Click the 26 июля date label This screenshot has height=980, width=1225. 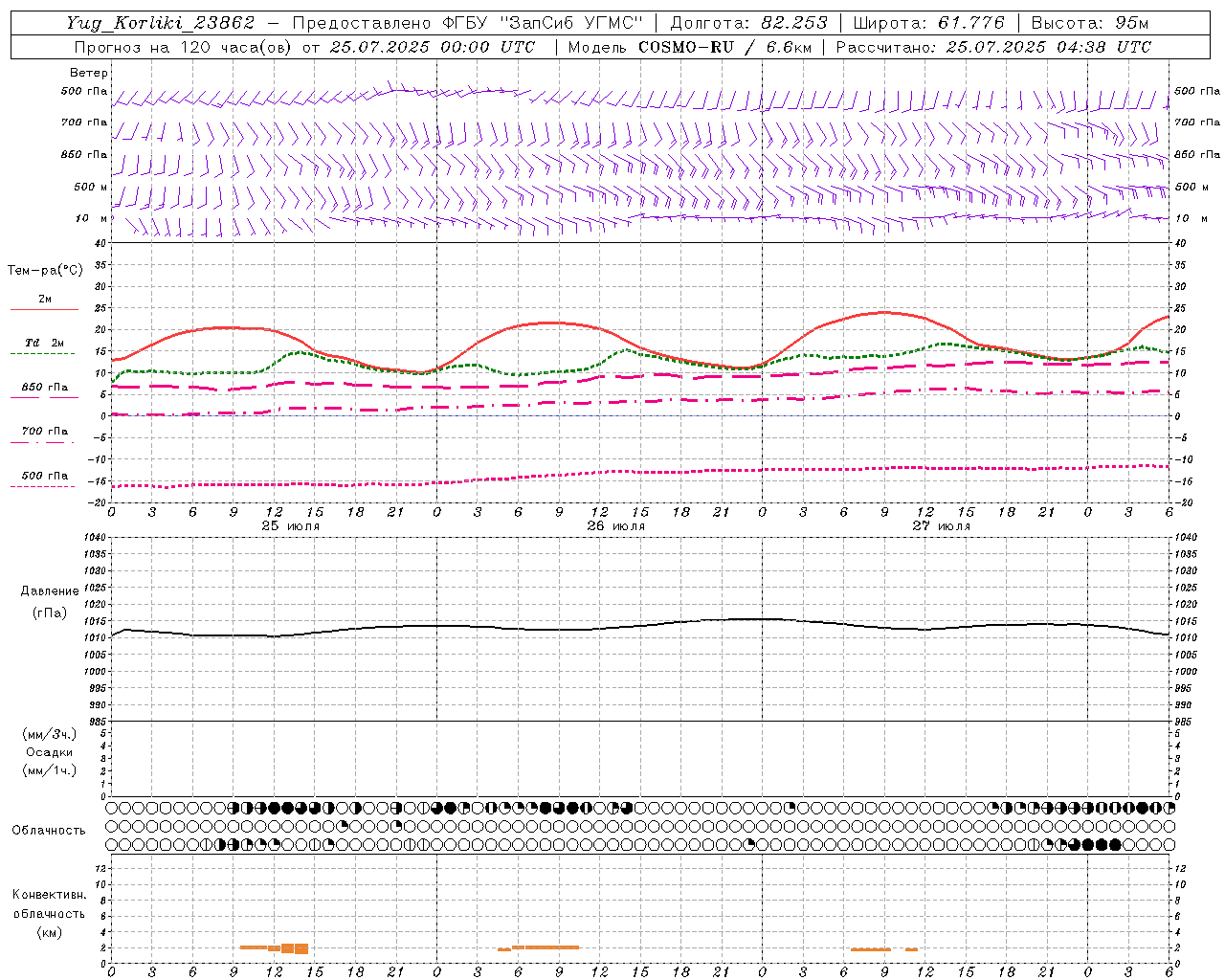pyautogui.click(x=615, y=525)
